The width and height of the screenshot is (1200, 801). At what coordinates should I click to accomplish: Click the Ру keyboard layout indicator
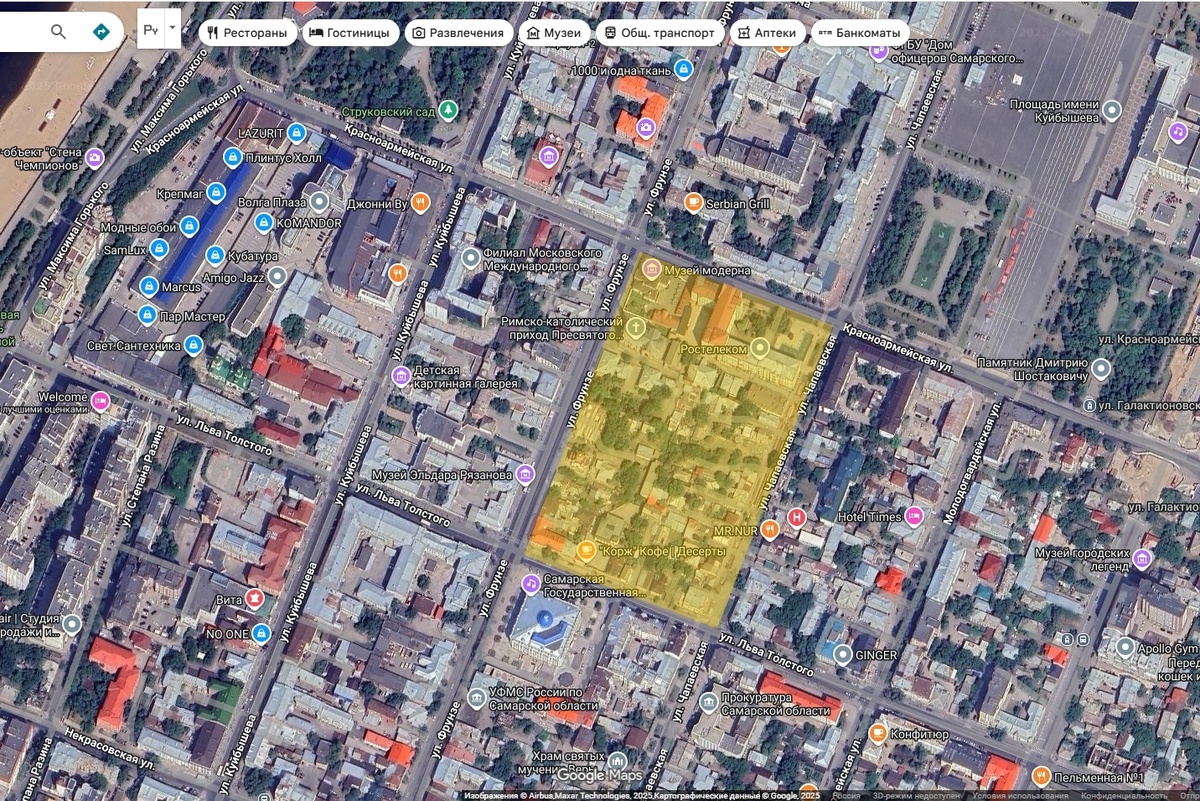coord(151,31)
